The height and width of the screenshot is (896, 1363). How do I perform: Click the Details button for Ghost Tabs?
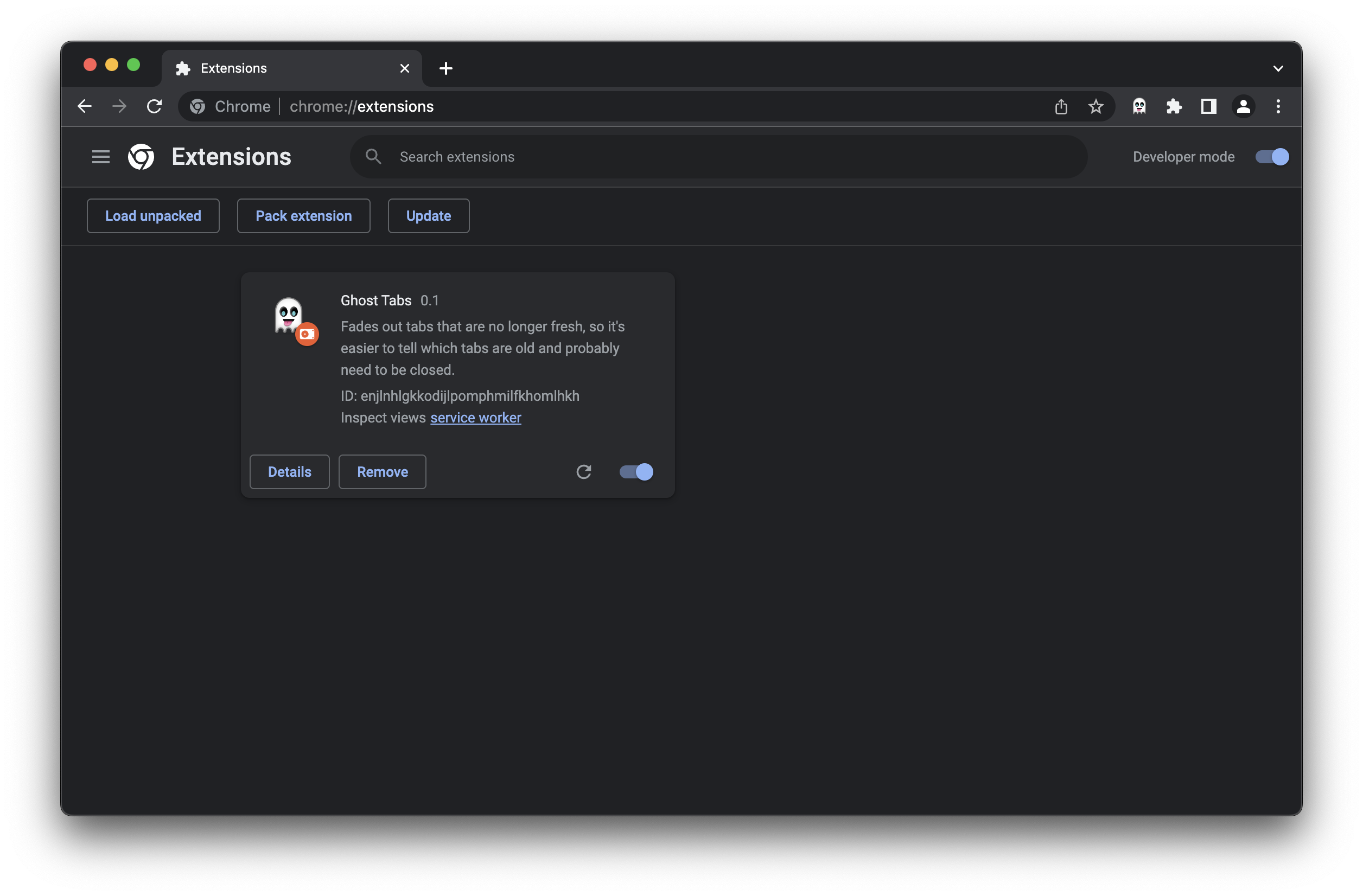[289, 472]
